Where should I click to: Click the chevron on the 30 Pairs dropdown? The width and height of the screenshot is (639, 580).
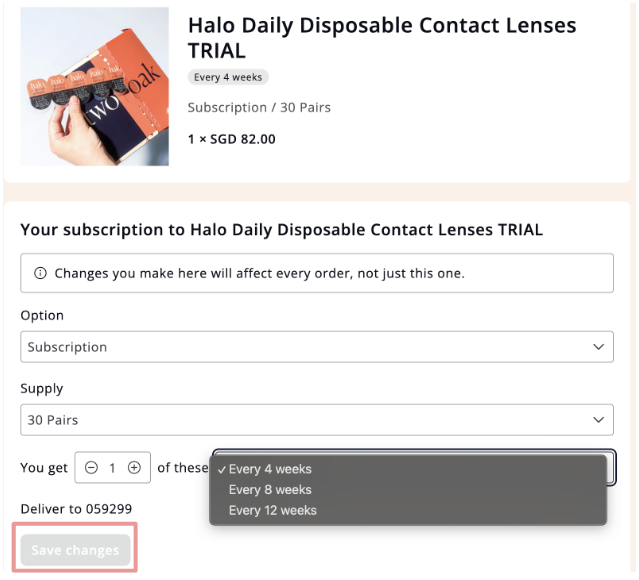tap(598, 420)
